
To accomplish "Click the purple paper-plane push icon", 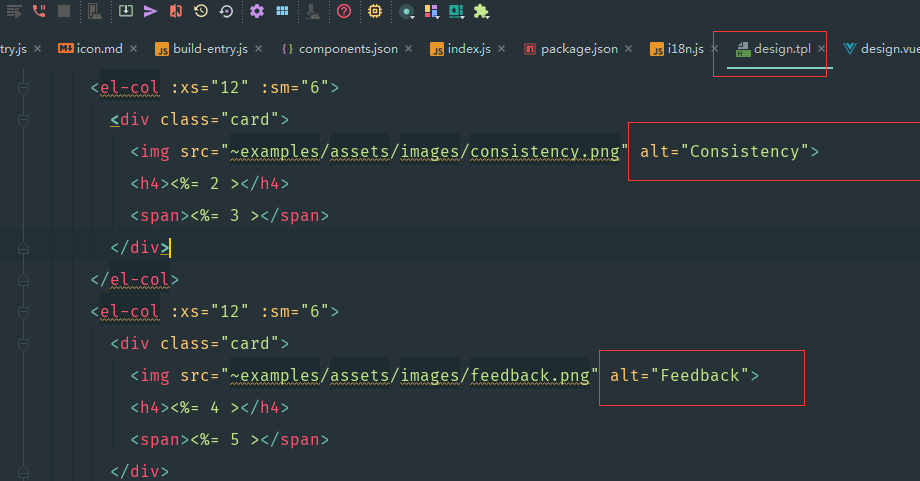I will click(150, 11).
